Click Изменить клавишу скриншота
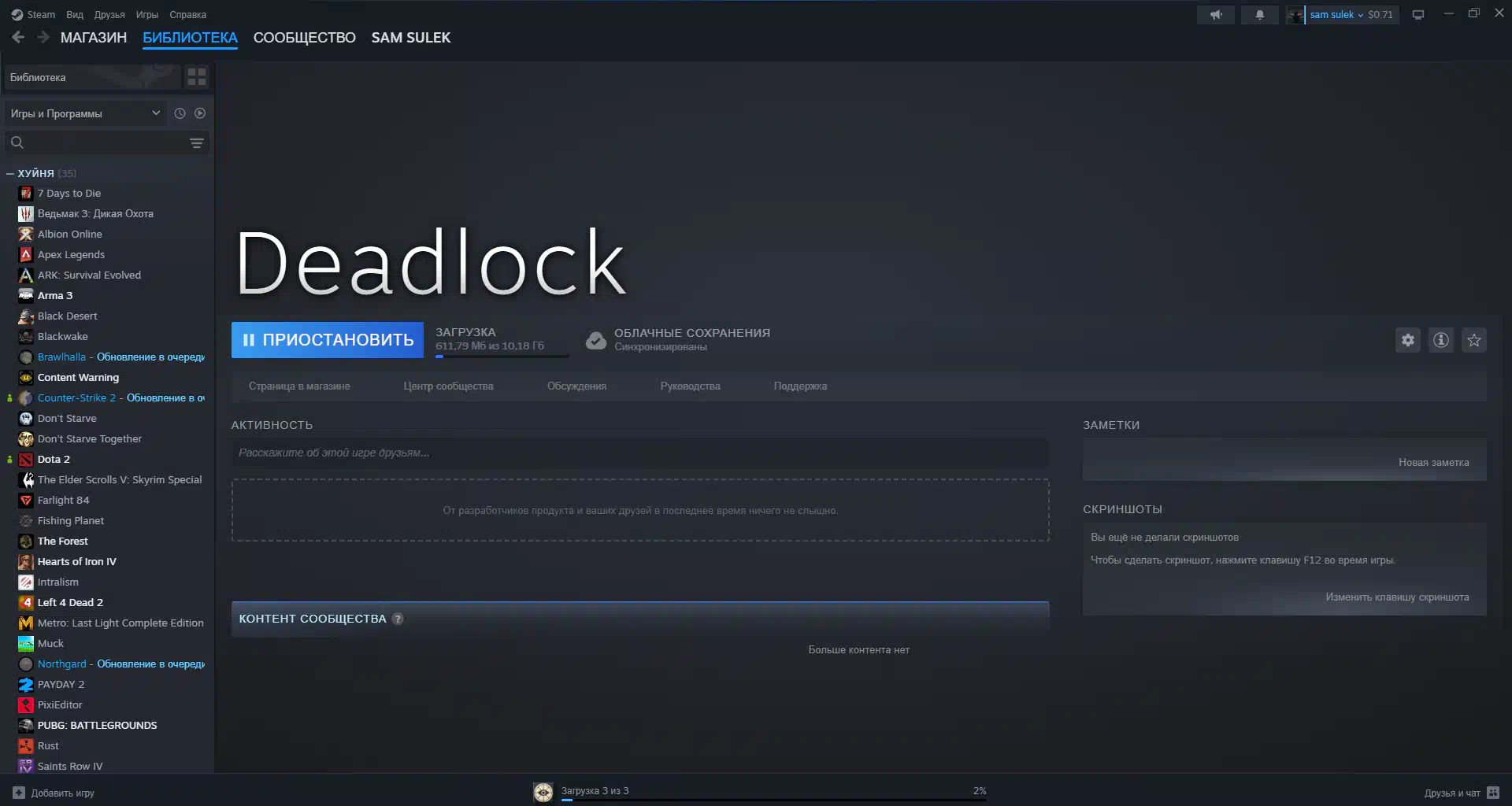 coord(1397,597)
